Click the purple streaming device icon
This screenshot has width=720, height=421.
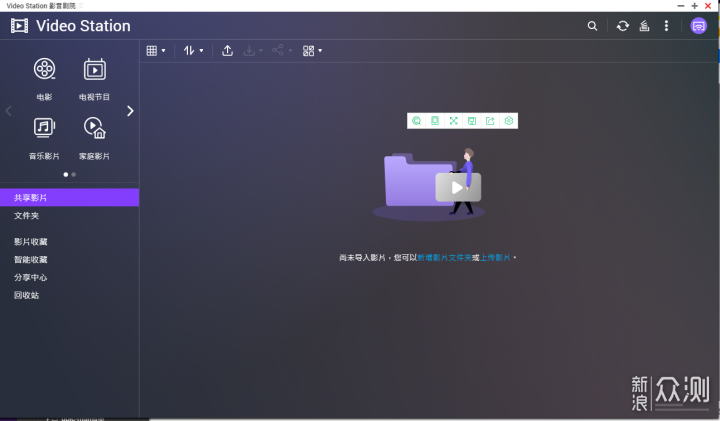tap(698, 26)
